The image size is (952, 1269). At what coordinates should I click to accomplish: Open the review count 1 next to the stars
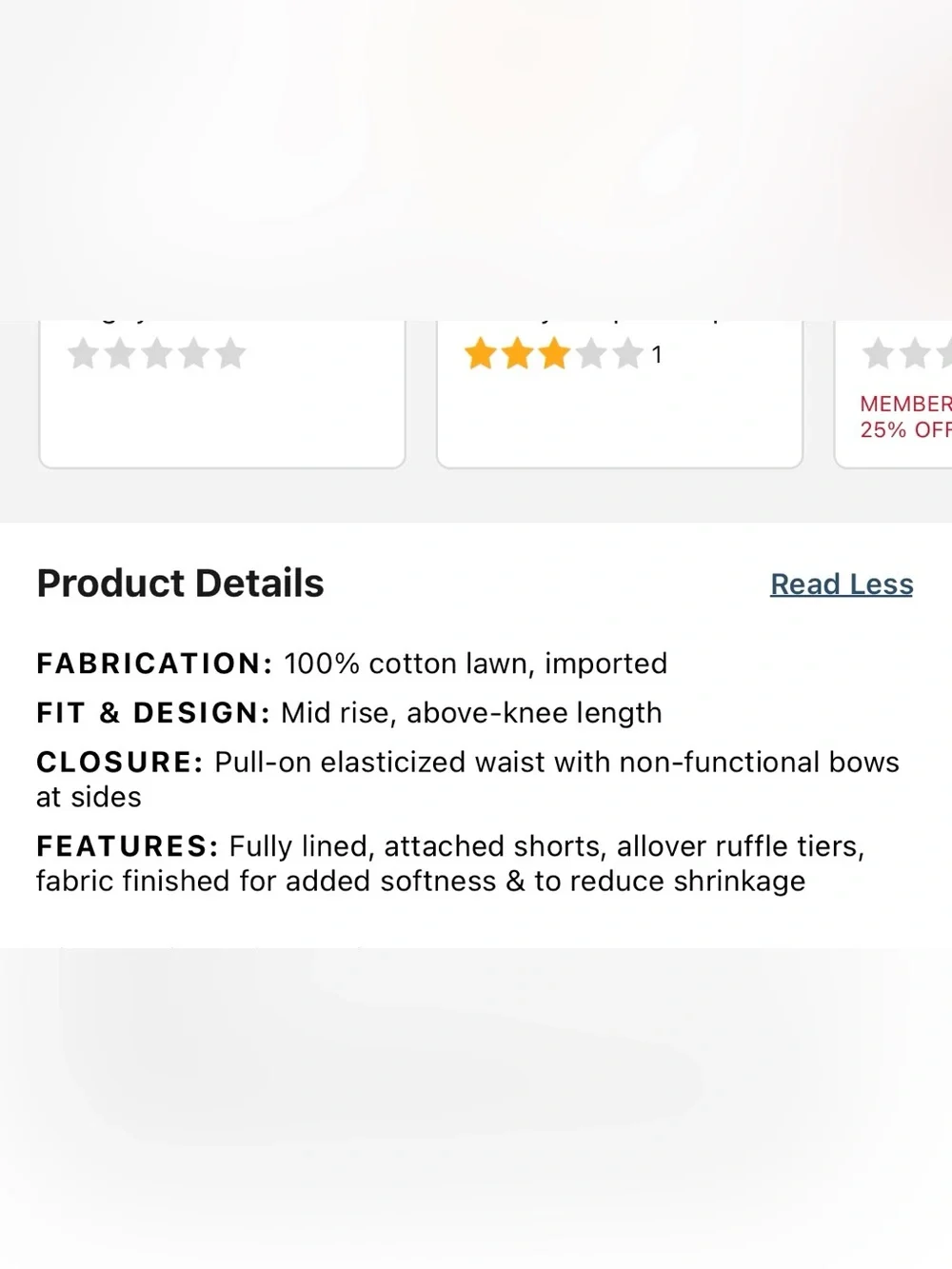[656, 355]
